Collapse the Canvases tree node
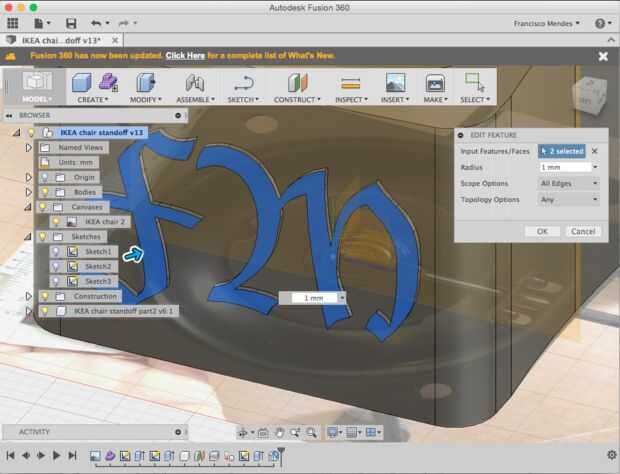 tap(28, 207)
